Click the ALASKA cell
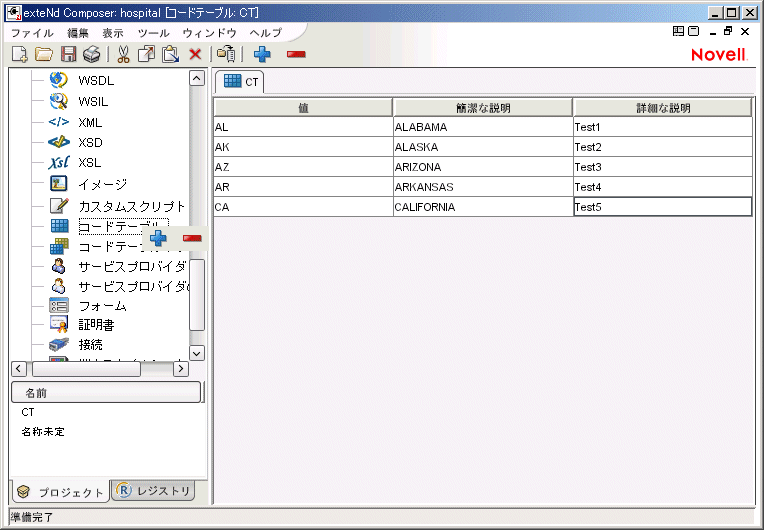This screenshot has width=764, height=530. coord(483,147)
